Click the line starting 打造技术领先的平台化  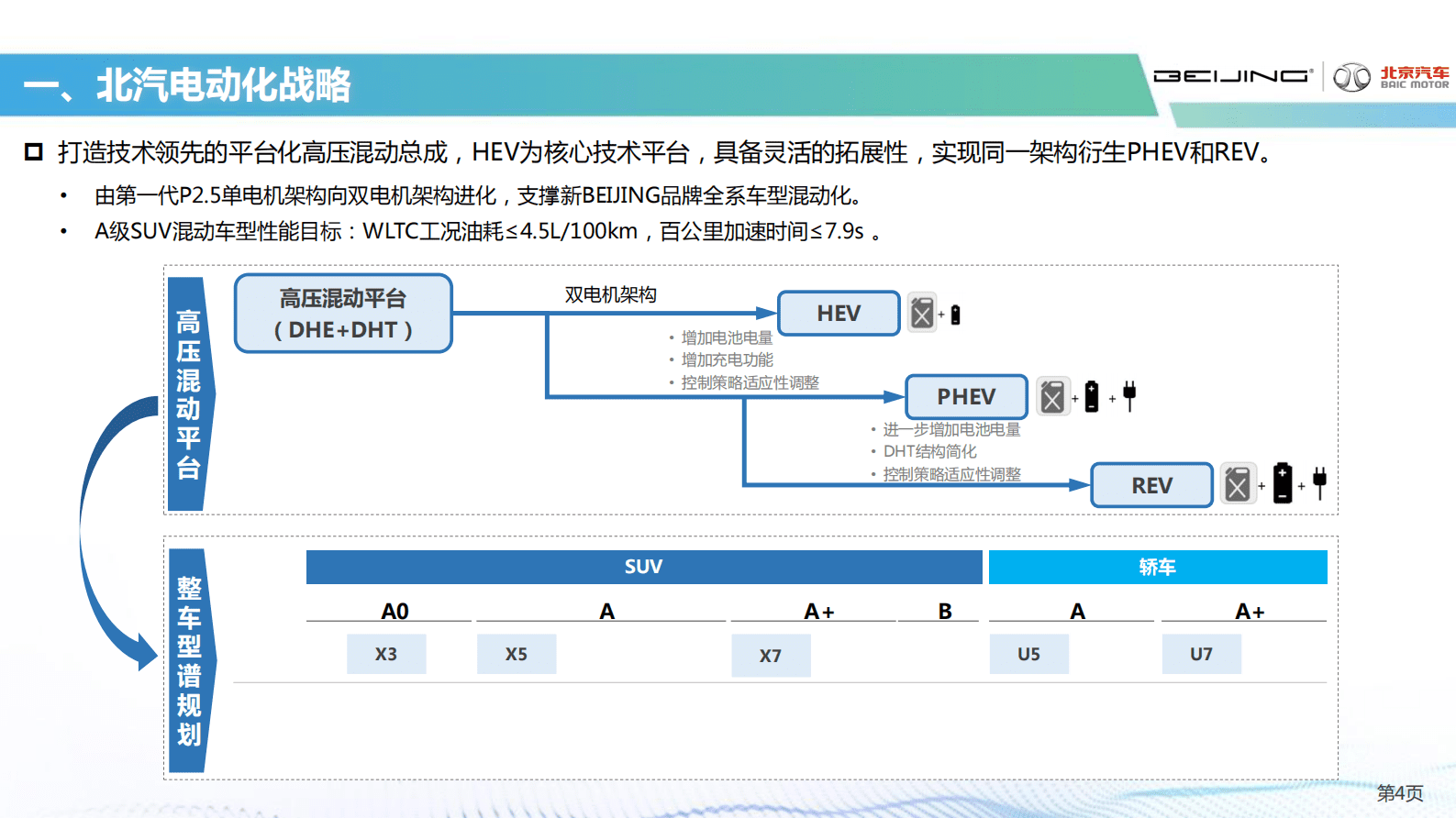pos(667,151)
